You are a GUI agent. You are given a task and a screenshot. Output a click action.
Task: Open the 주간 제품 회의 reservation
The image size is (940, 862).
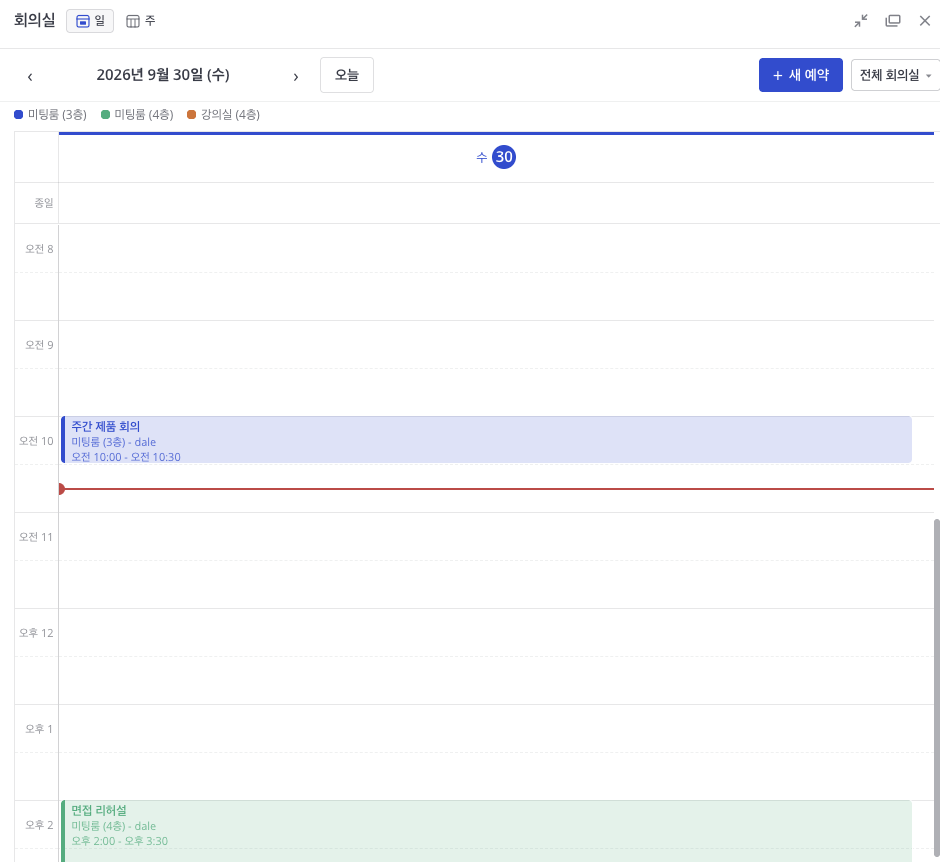(x=486, y=439)
